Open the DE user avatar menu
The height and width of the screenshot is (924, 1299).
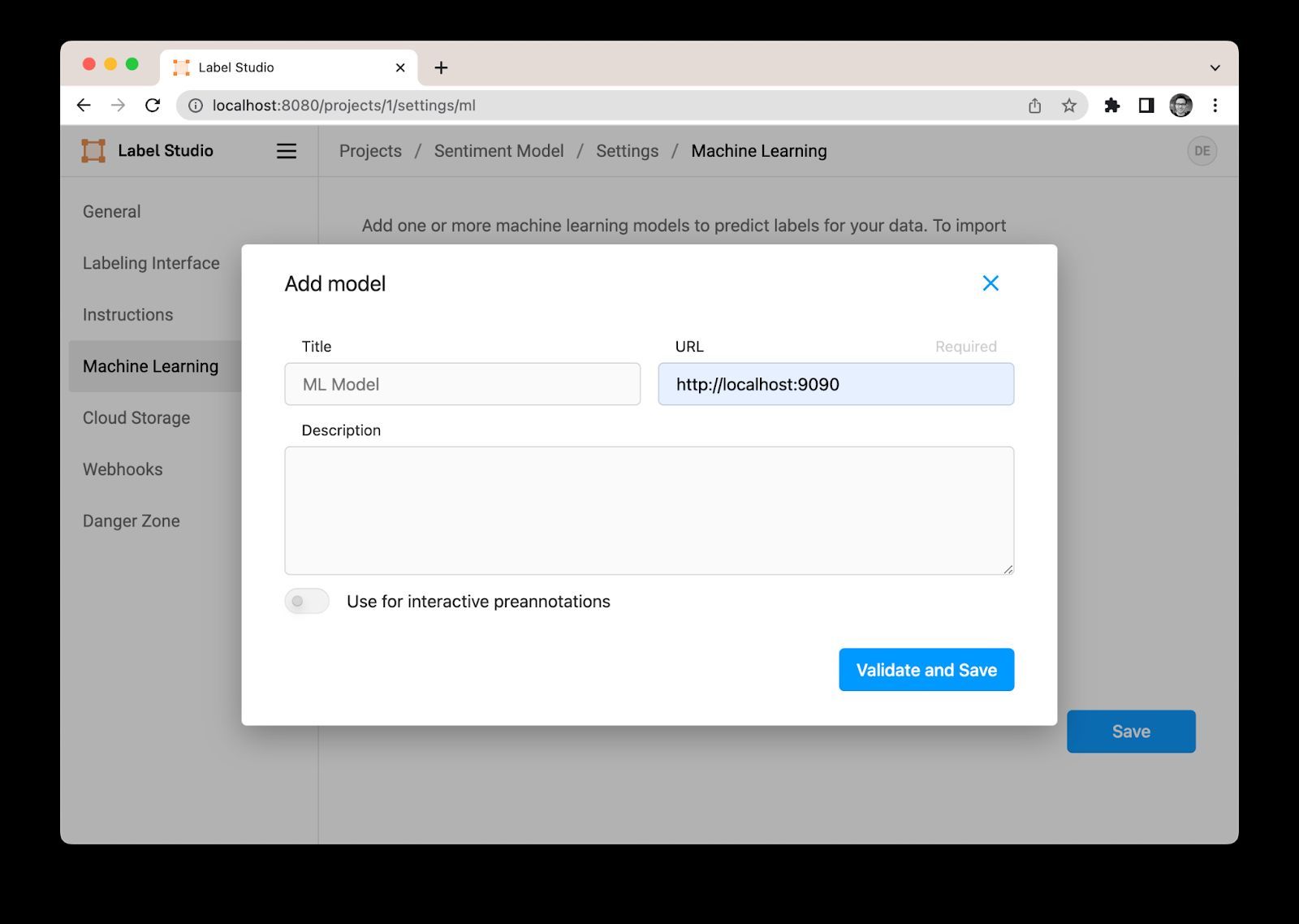[x=1202, y=151]
